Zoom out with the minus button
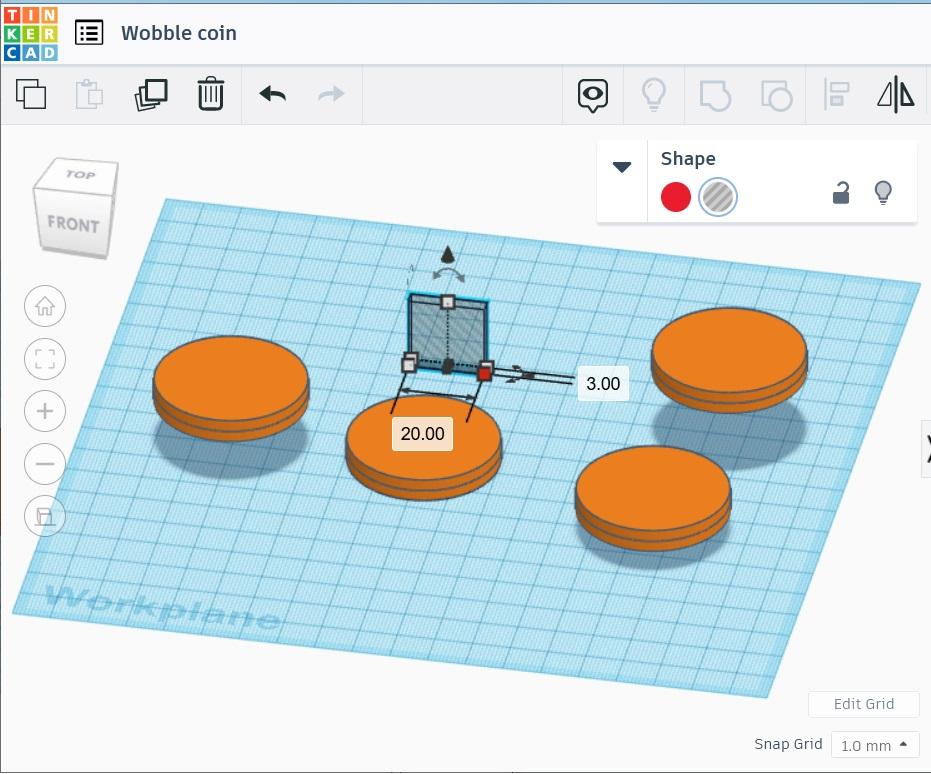Viewport: 931px width, 774px height. [45, 464]
